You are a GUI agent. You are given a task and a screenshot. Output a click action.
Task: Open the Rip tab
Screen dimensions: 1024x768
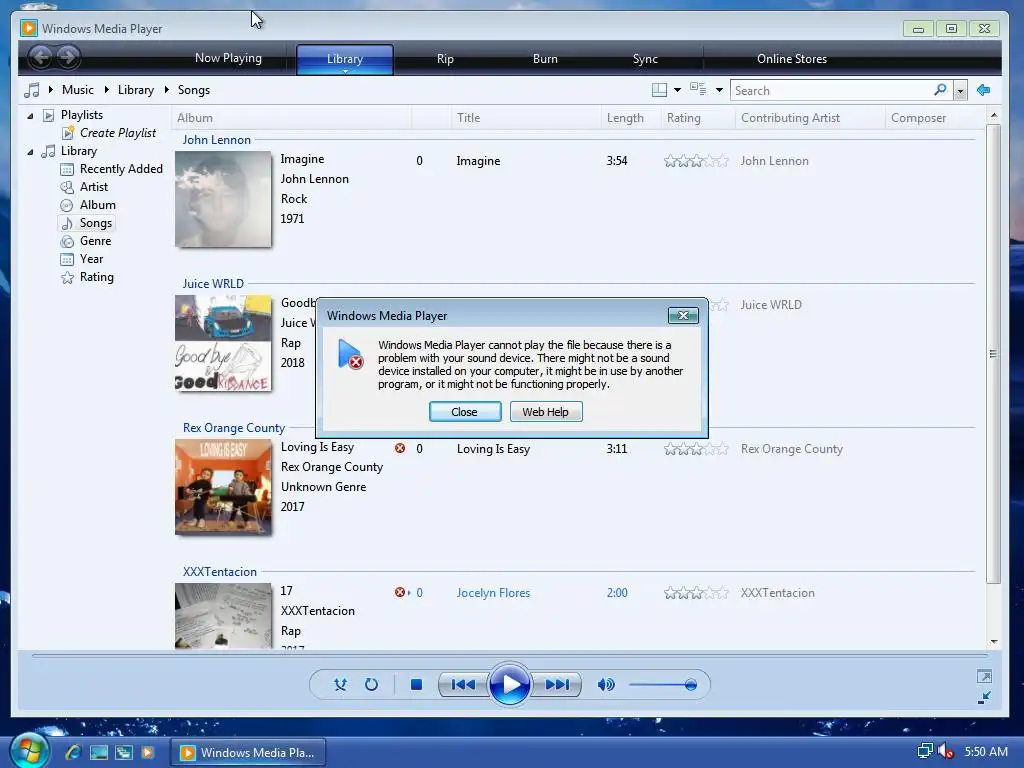(x=445, y=59)
